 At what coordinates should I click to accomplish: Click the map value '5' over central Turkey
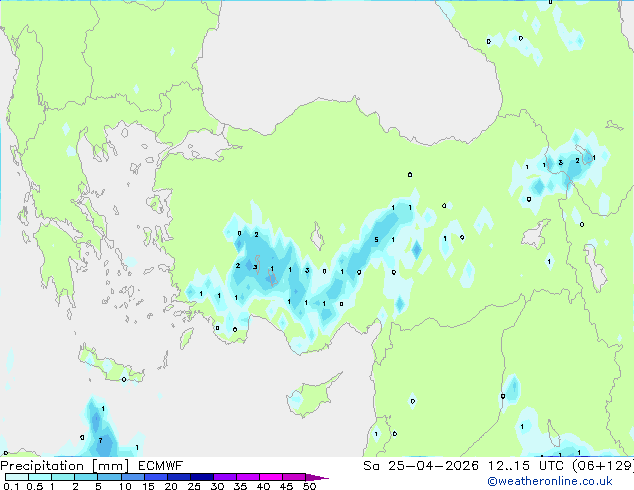pos(376,240)
